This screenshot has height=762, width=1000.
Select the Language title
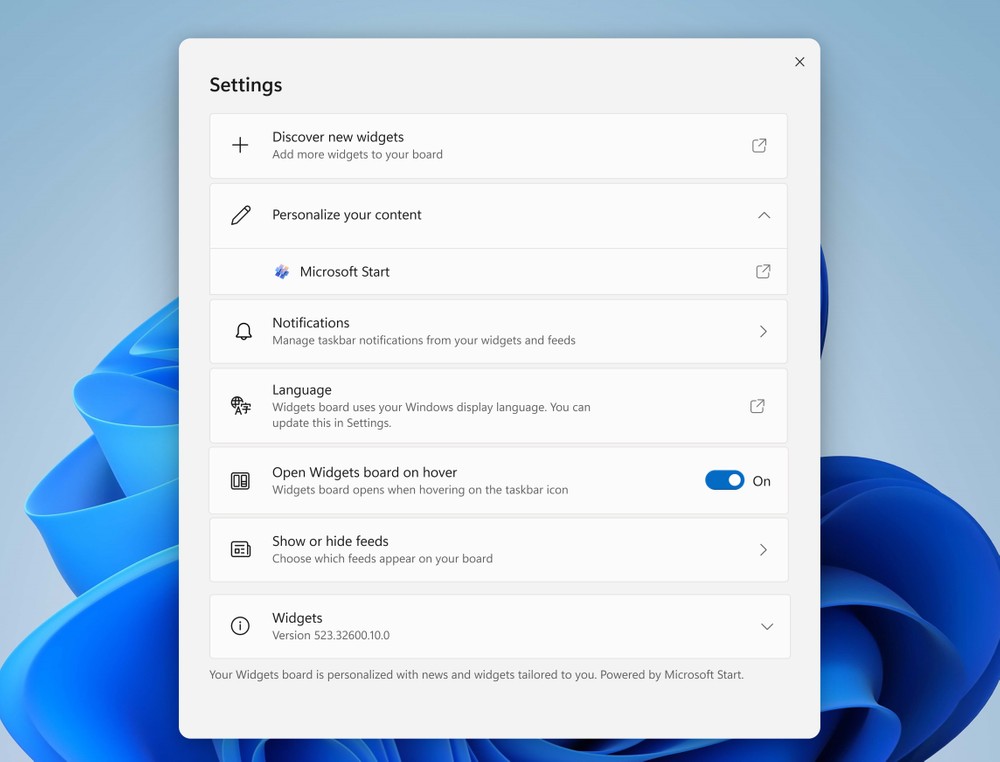302,390
